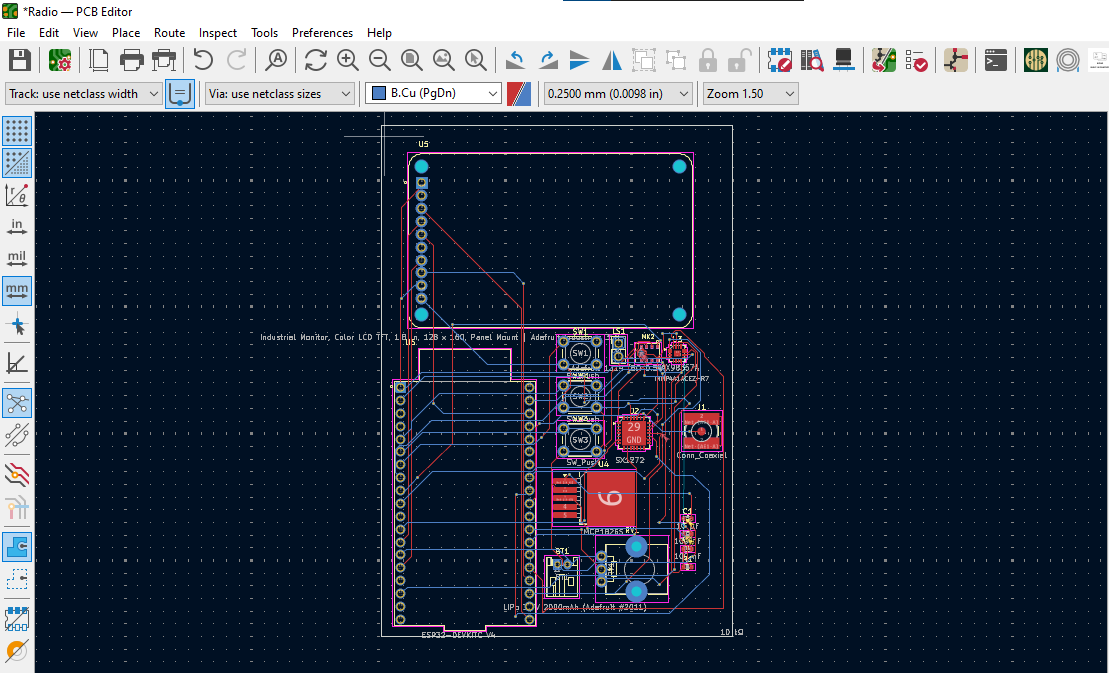Open the B.Cu layer selector

[x=434, y=93]
